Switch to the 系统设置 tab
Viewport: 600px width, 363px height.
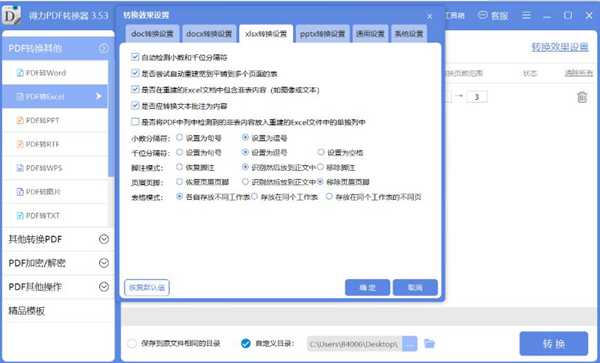409,34
